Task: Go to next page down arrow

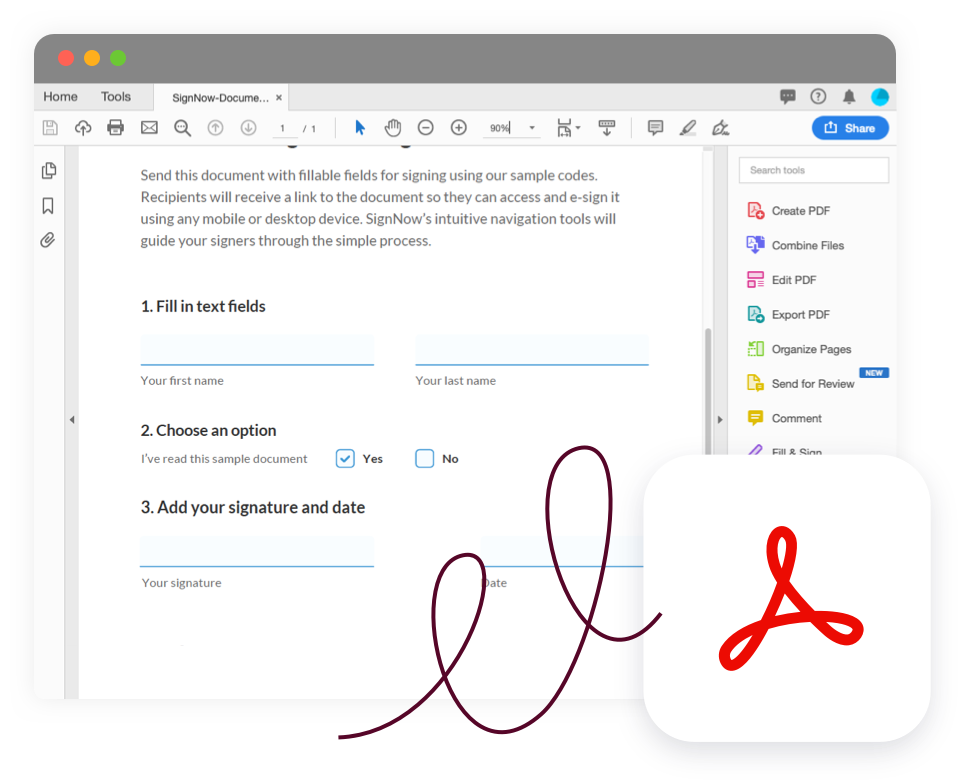Action: 248,128
